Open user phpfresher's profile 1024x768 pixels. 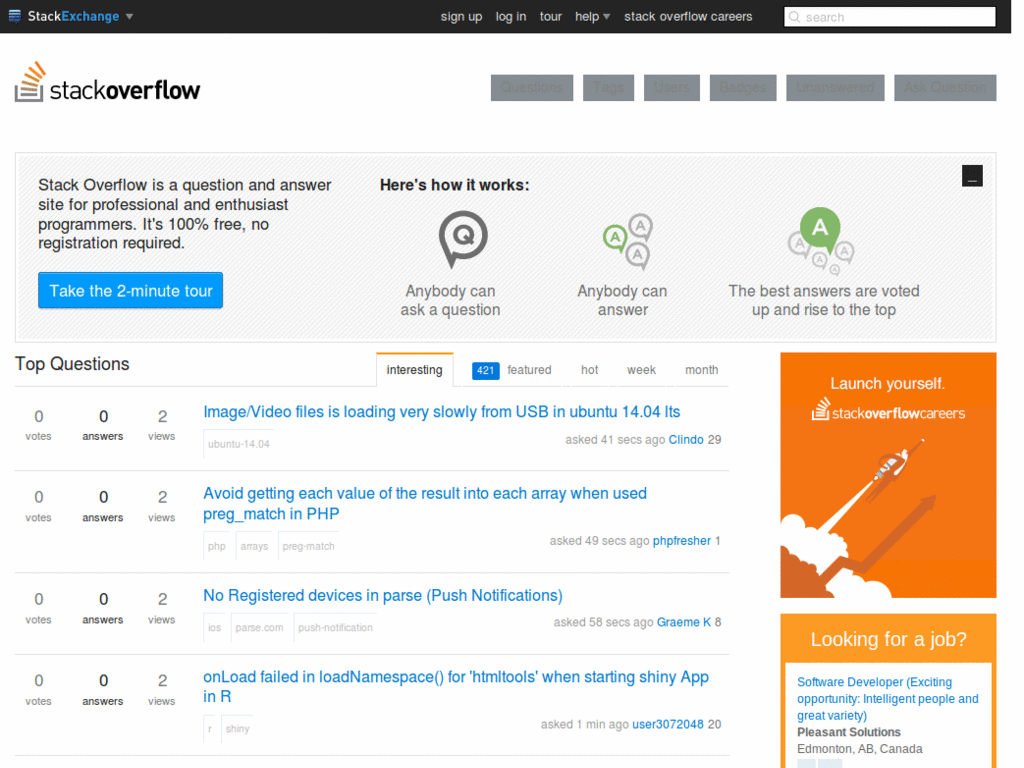(682, 541)
